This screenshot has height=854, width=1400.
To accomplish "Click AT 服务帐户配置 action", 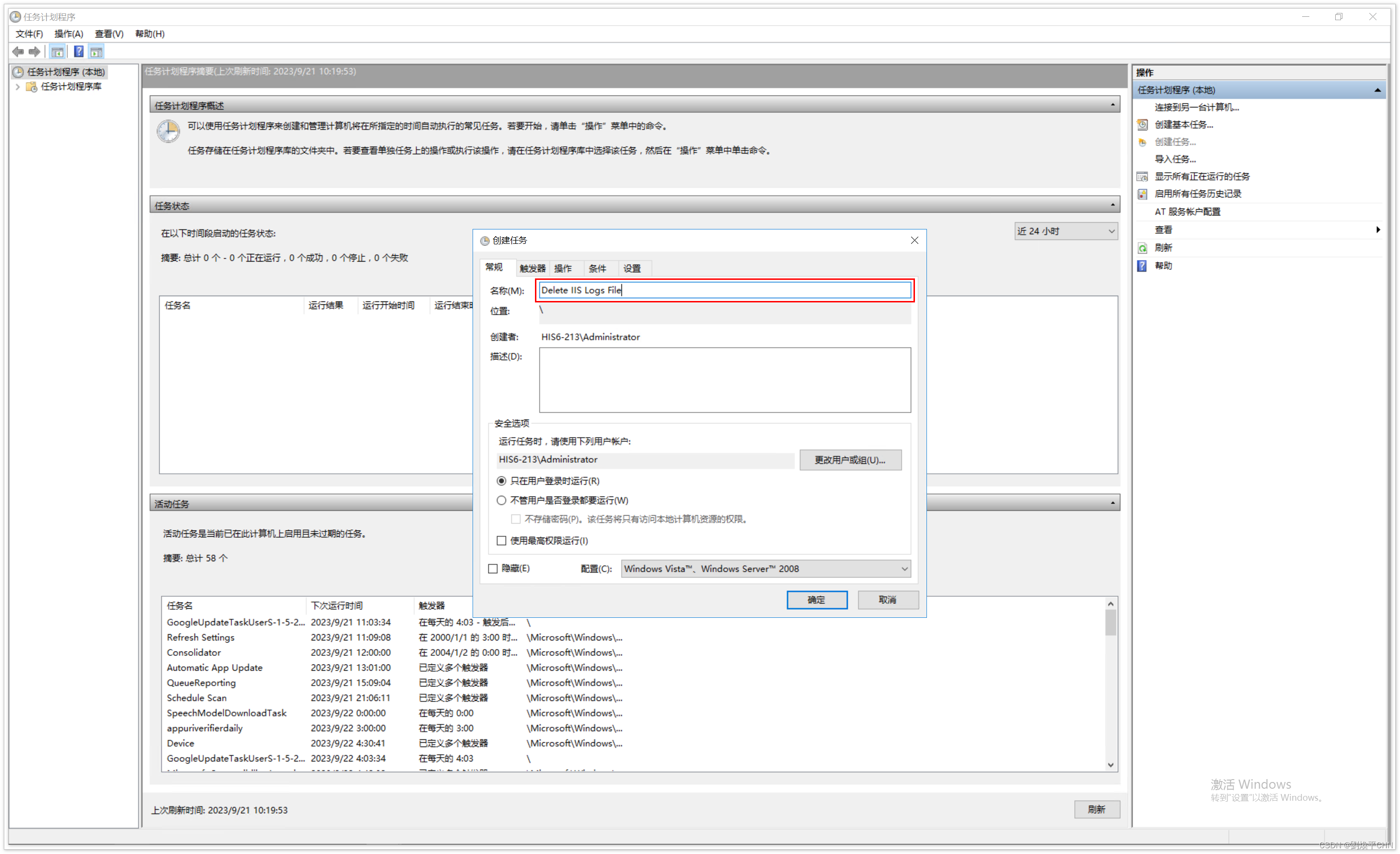I will [x=1187, y=212].
